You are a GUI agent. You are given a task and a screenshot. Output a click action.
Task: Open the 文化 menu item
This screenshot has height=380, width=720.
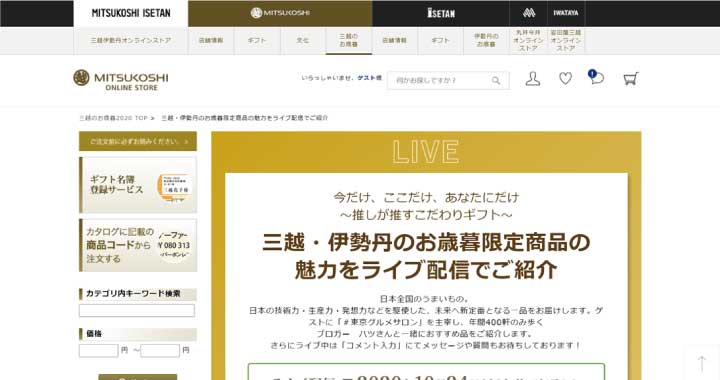click(303, 40)
